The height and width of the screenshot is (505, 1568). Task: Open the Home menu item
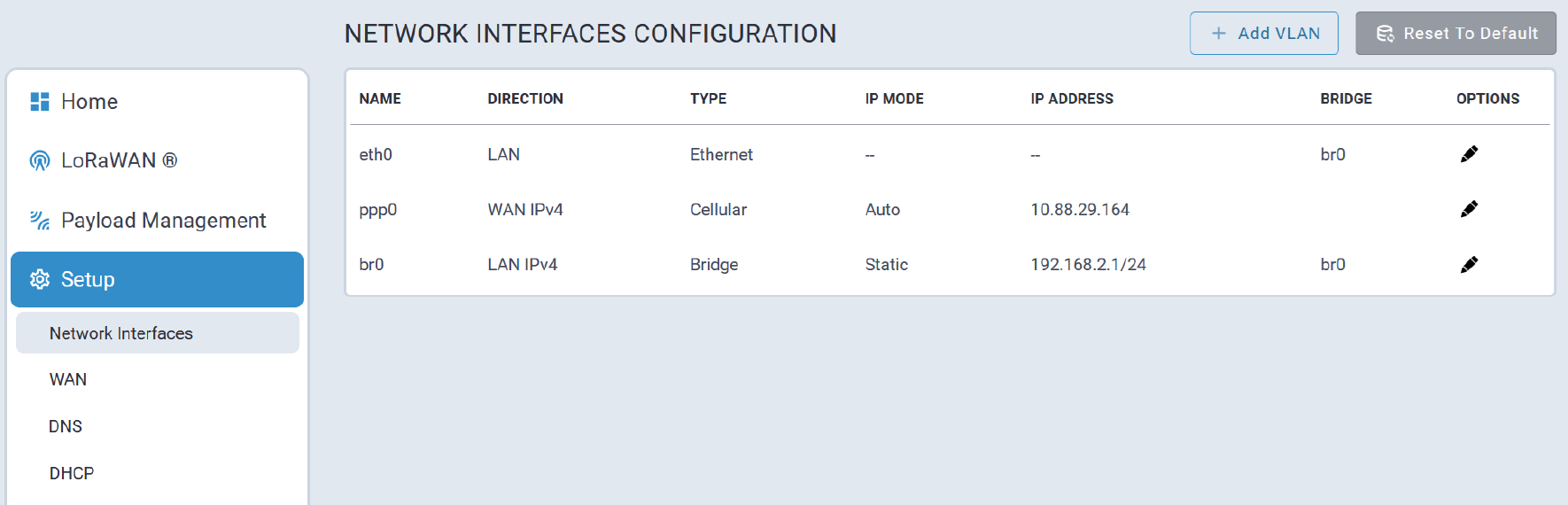pyautogui.click(x=89, y=102)
